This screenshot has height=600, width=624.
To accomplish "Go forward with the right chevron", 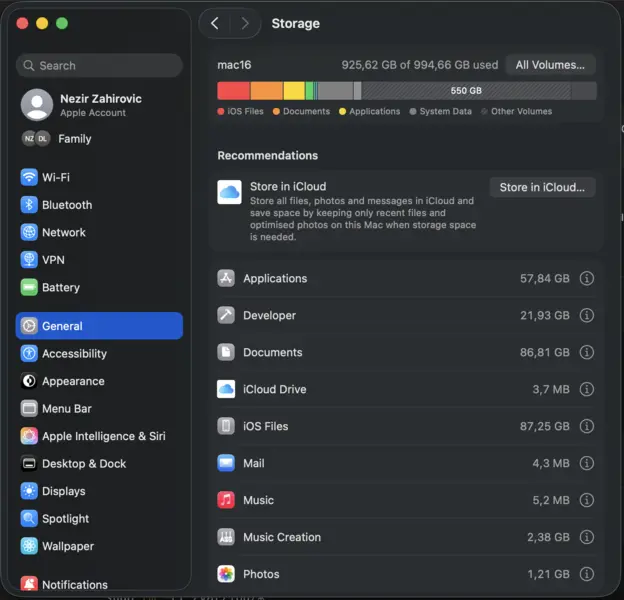I will coord(245,23).
